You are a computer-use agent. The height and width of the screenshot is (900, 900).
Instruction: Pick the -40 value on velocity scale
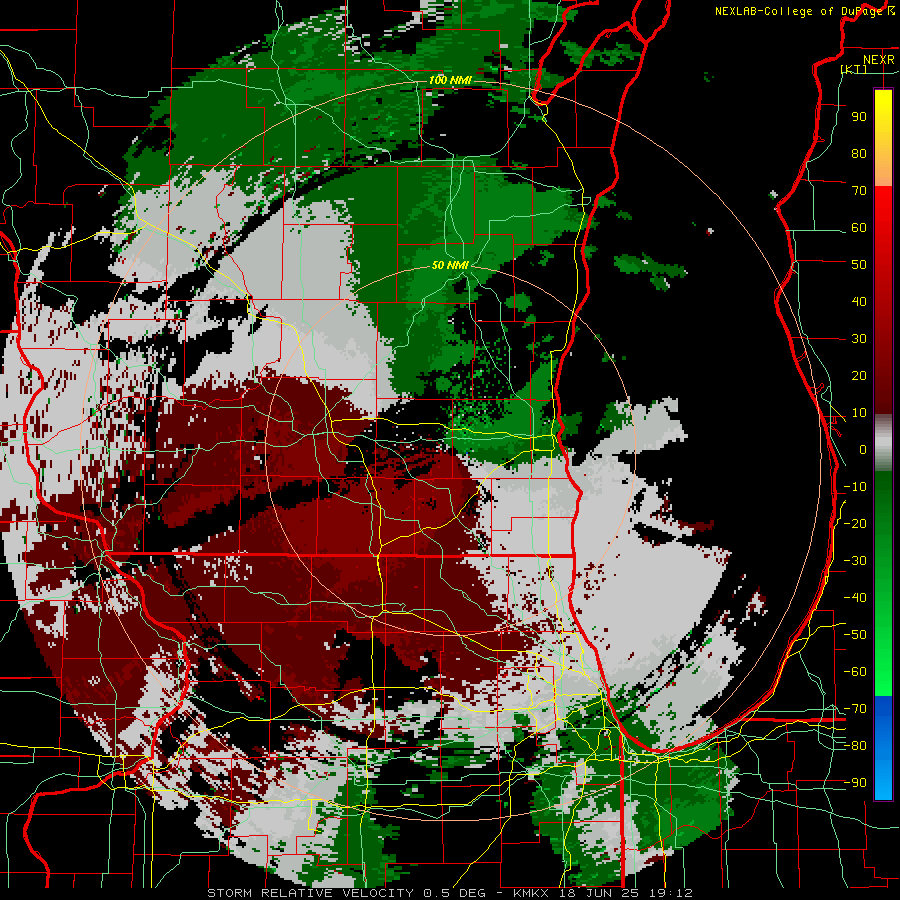pos(855,598)
